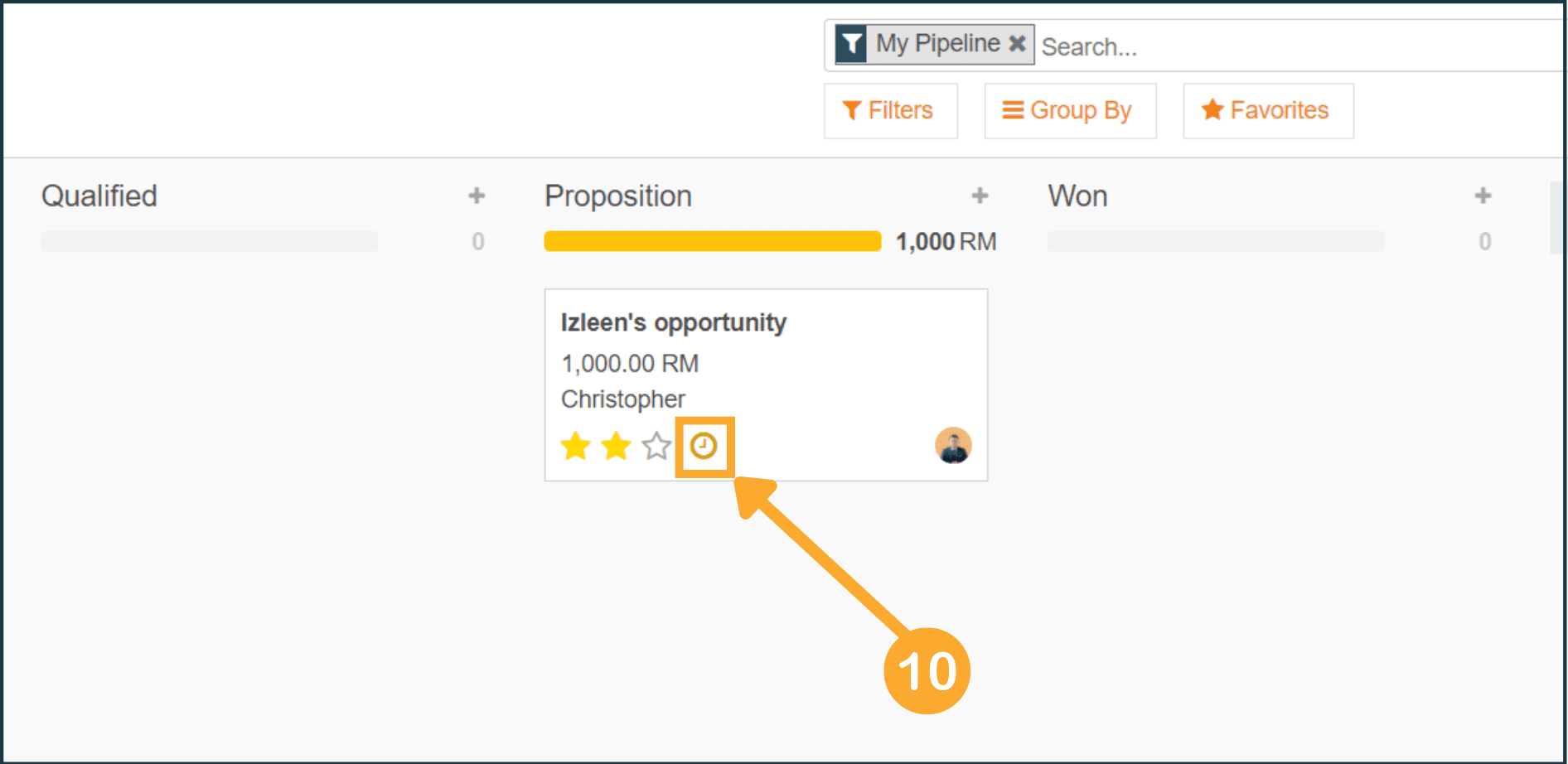Click the yellow Proposition progress bar
The image size is (1568, 764).
[712, 241]
